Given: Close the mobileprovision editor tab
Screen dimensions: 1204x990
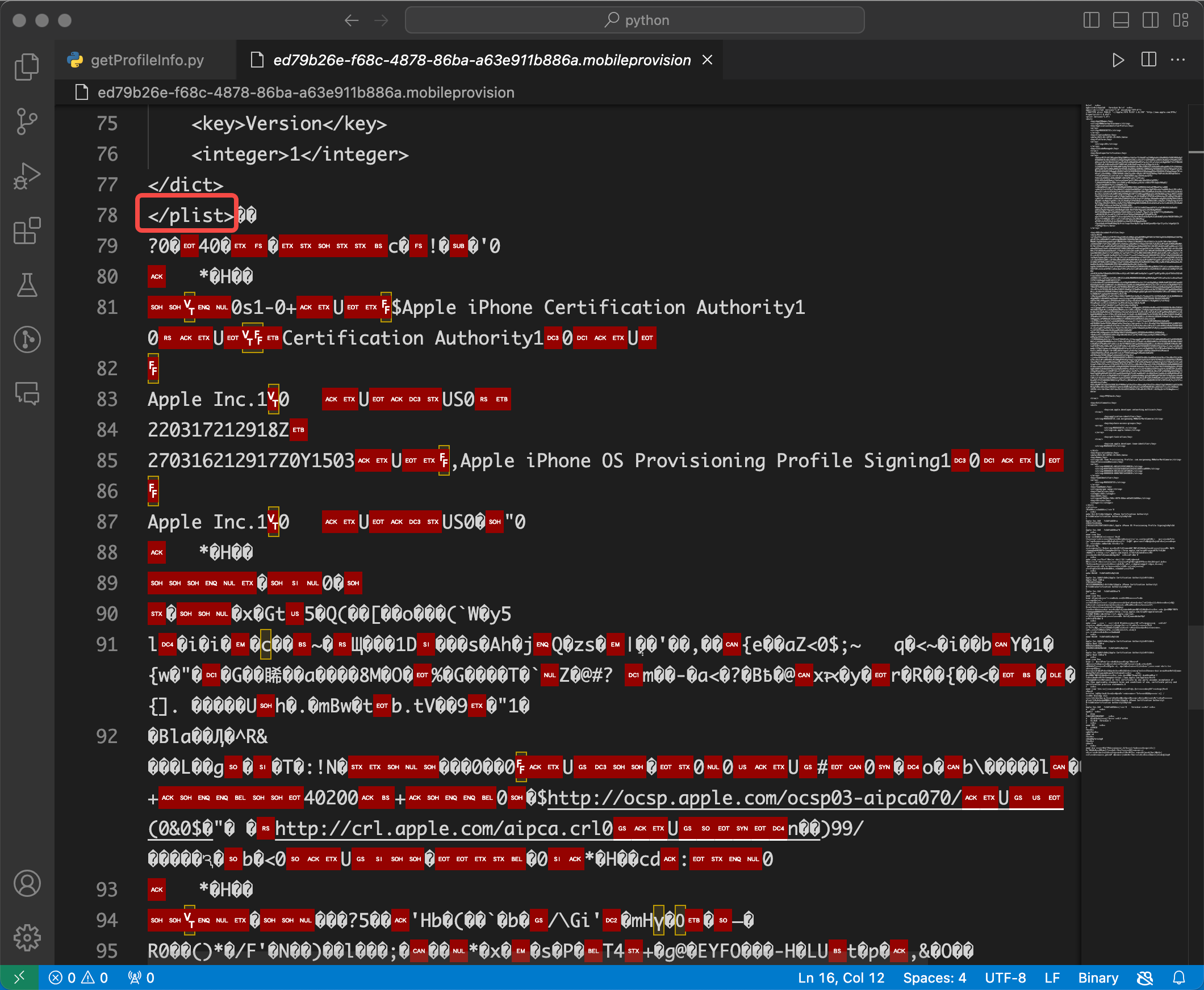Looking at the screenshot, I should coord(707,60).
